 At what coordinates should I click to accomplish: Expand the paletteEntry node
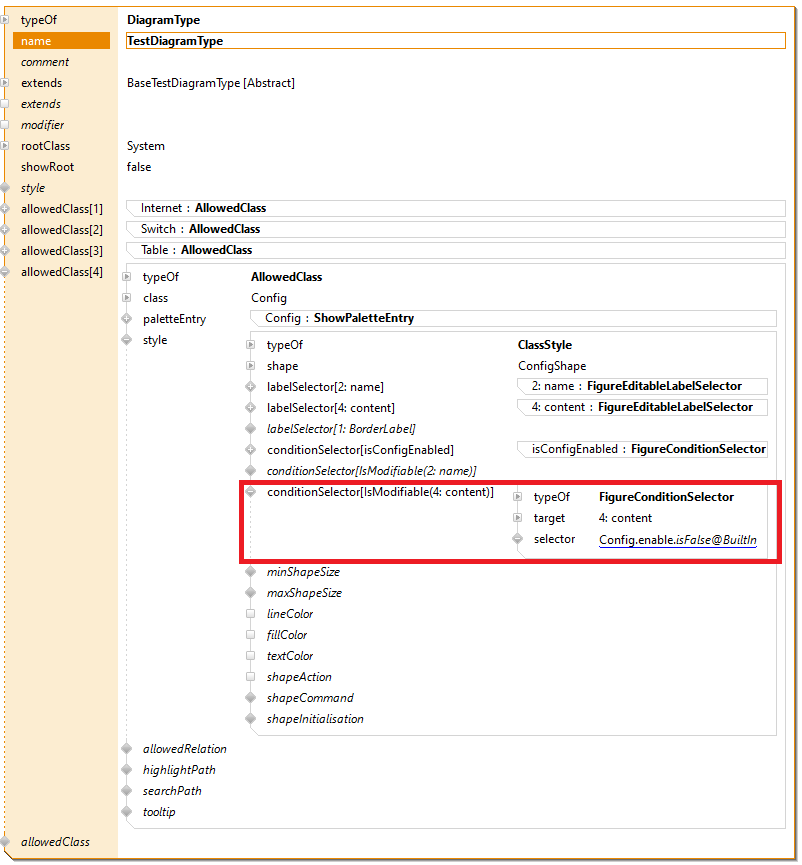coord(126,319)
